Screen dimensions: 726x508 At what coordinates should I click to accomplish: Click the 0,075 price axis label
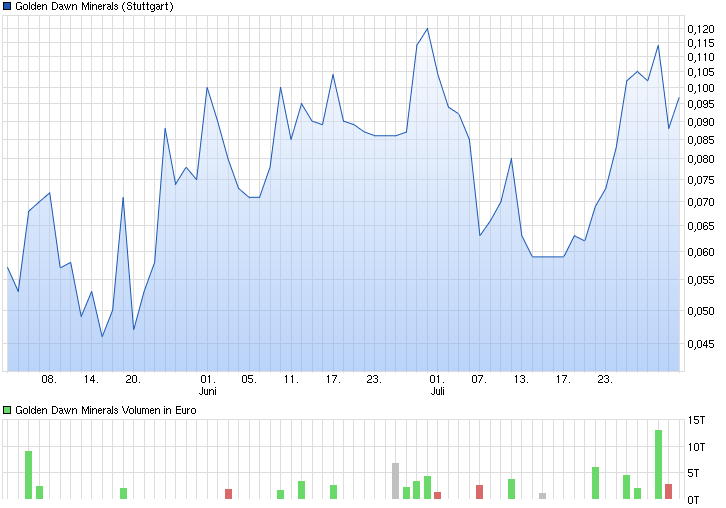click(x=701, y=180)
